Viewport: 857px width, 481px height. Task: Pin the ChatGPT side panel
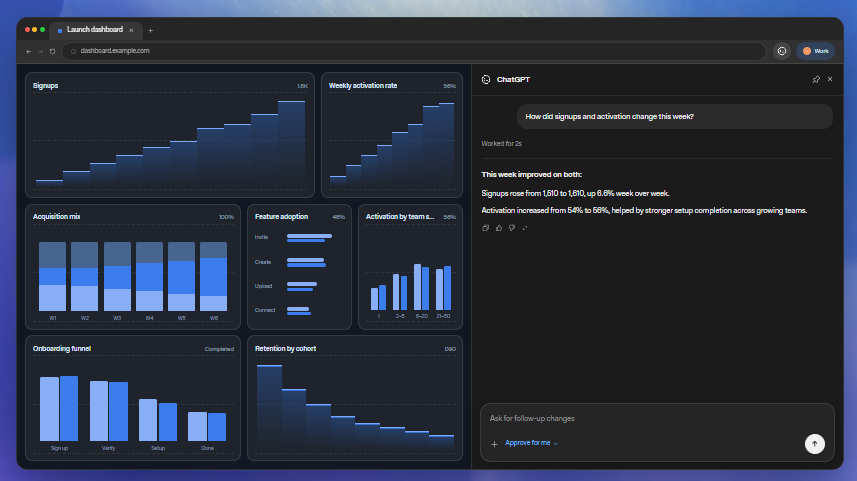816,79
